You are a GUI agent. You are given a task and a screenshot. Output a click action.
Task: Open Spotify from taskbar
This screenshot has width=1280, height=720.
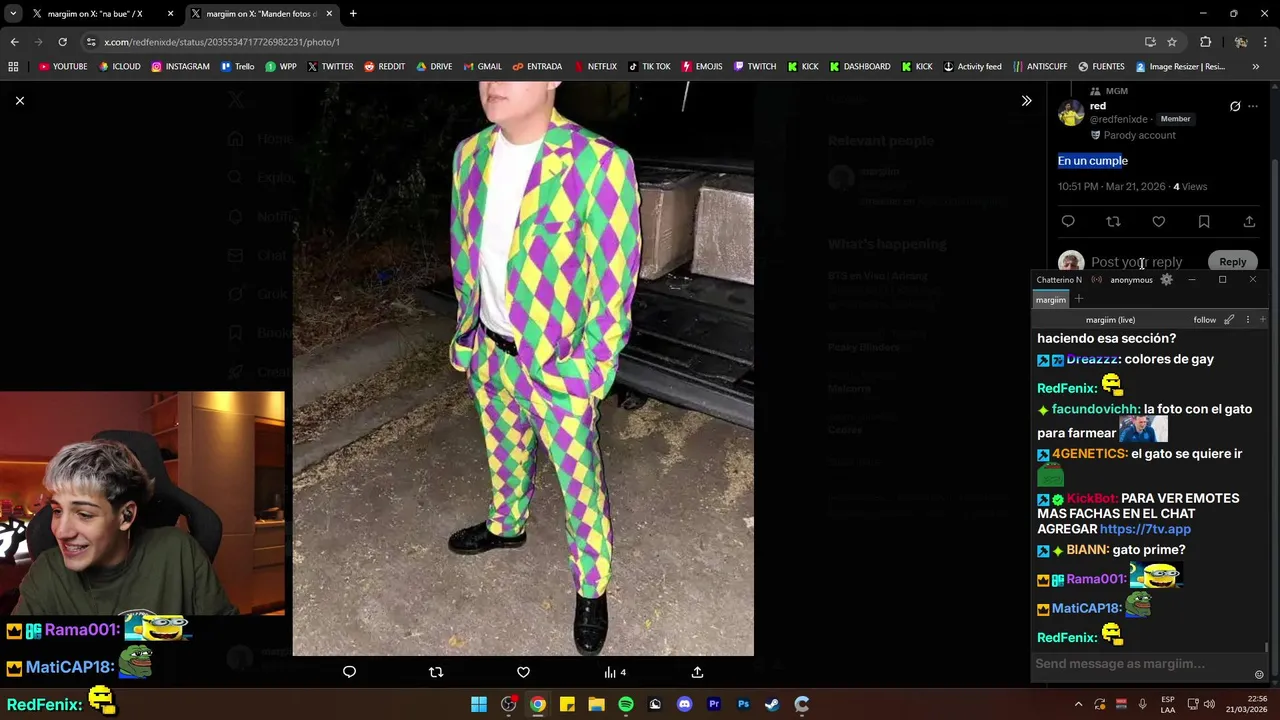click(626, 704)
